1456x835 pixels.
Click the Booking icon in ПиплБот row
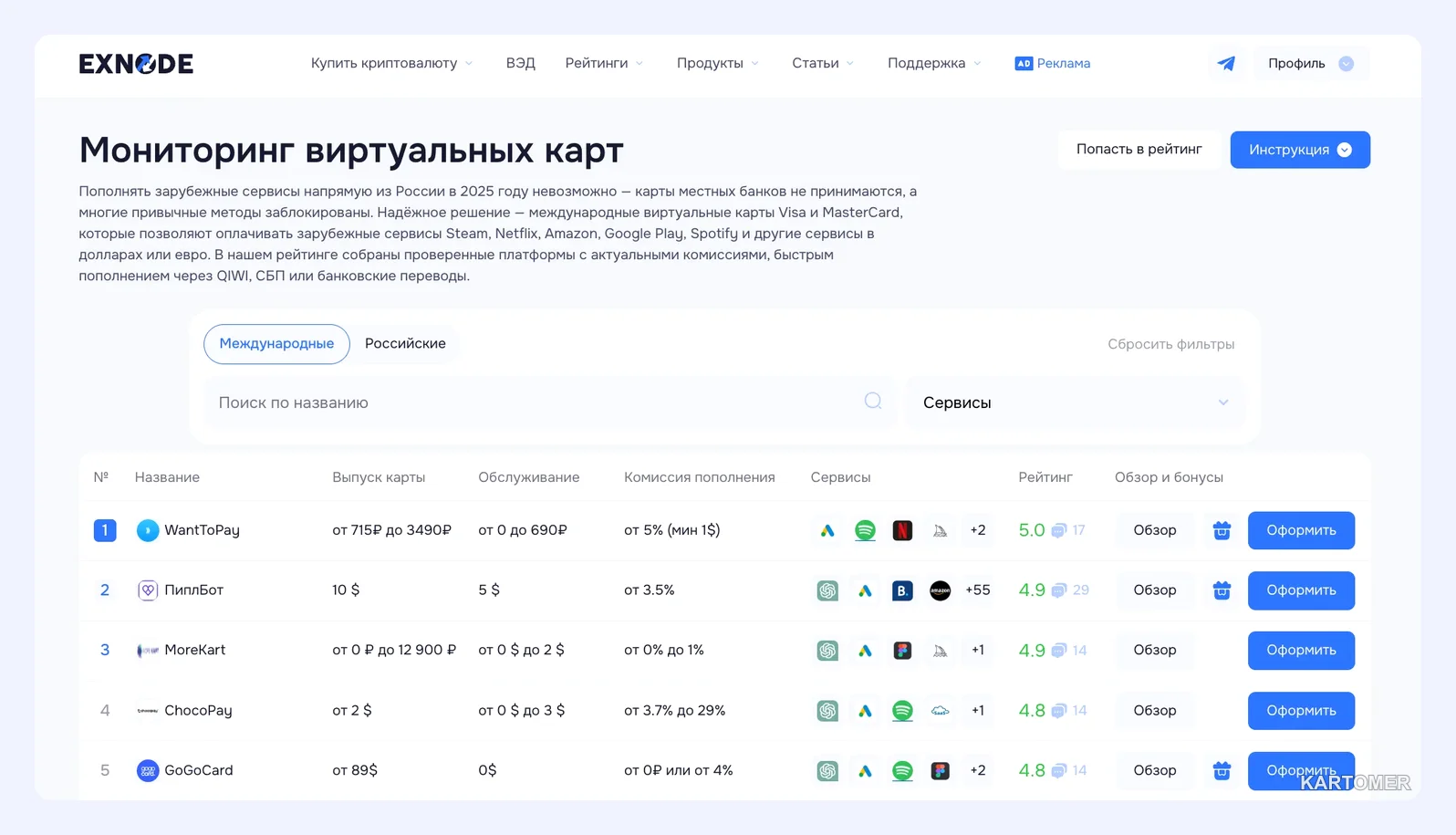(902, 590)
